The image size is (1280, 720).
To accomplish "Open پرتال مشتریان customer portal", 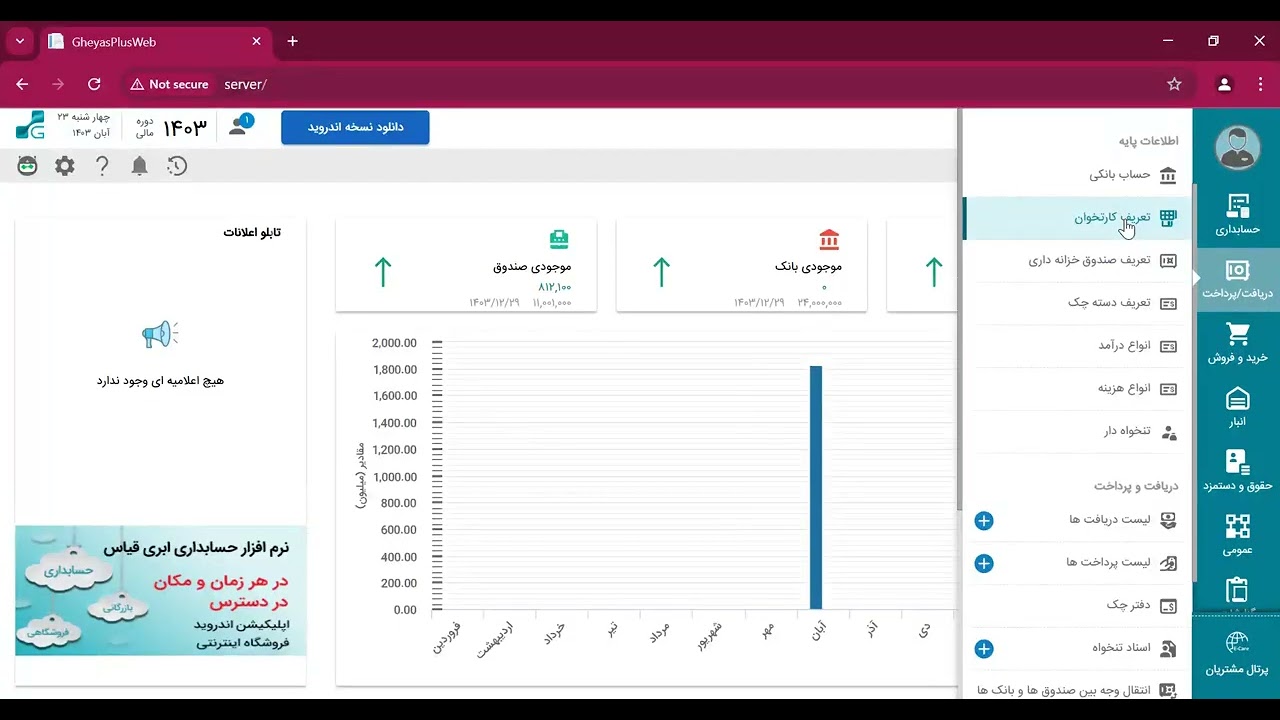I will [x=1237, y=654].
